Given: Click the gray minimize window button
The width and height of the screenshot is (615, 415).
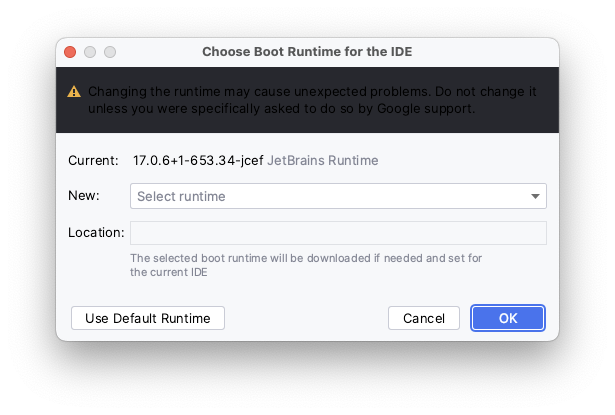Looking at the screenshot, I should pos(90,52).
